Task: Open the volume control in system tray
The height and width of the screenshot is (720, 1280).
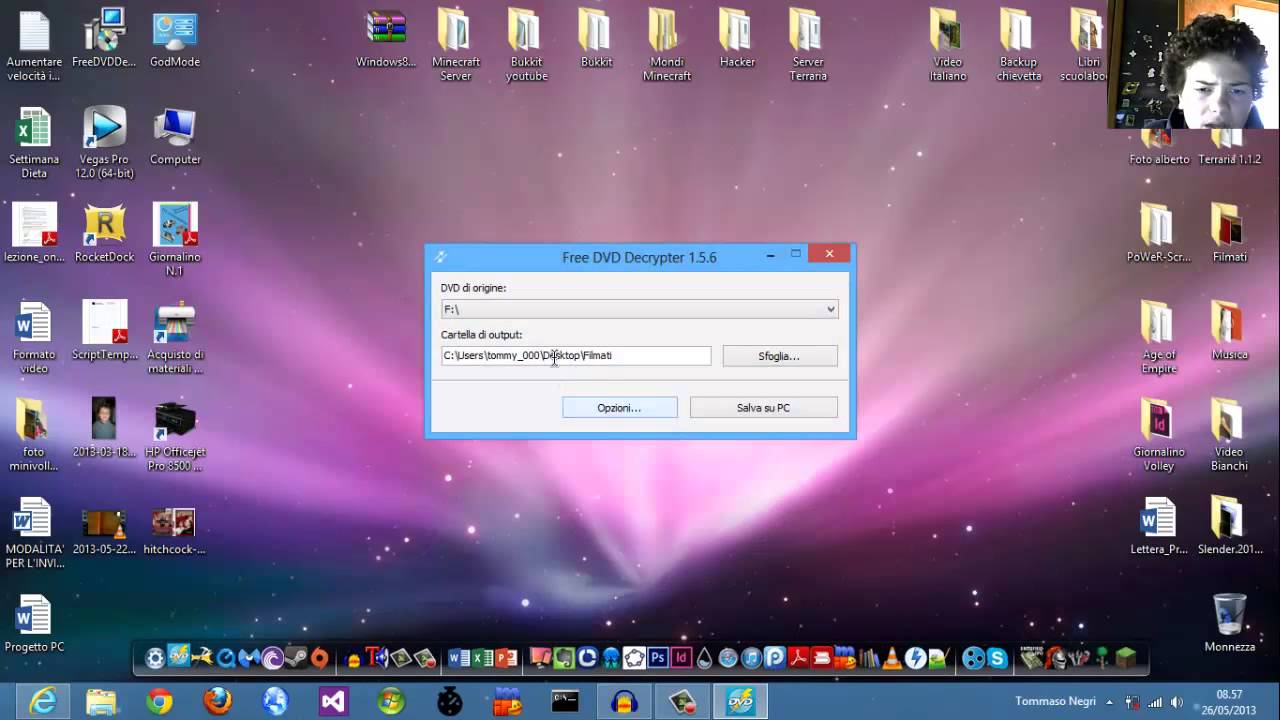Action: click(1177, 702)
